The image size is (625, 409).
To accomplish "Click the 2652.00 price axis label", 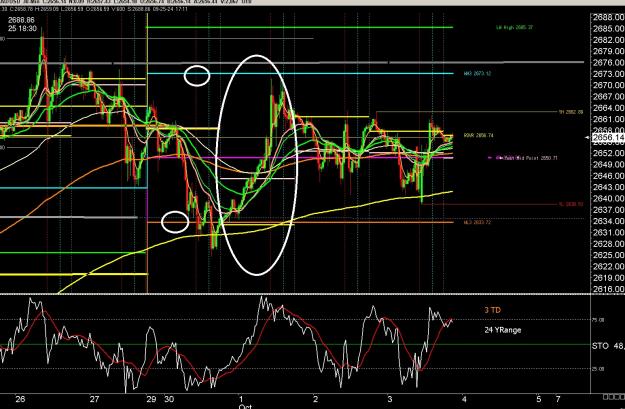I will [x=609, y=153].
